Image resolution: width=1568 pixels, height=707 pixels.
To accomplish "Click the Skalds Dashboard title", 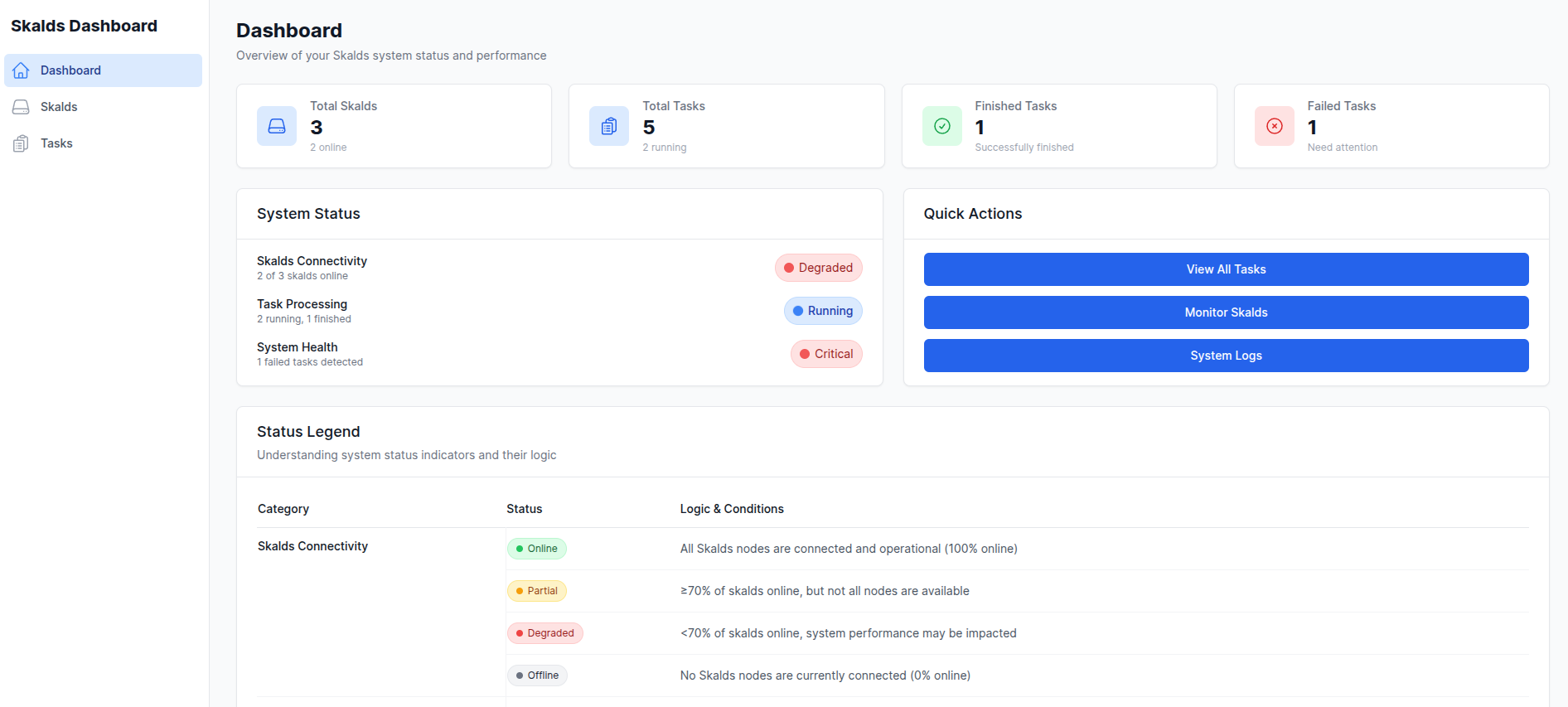I will (x=84, y=26).
